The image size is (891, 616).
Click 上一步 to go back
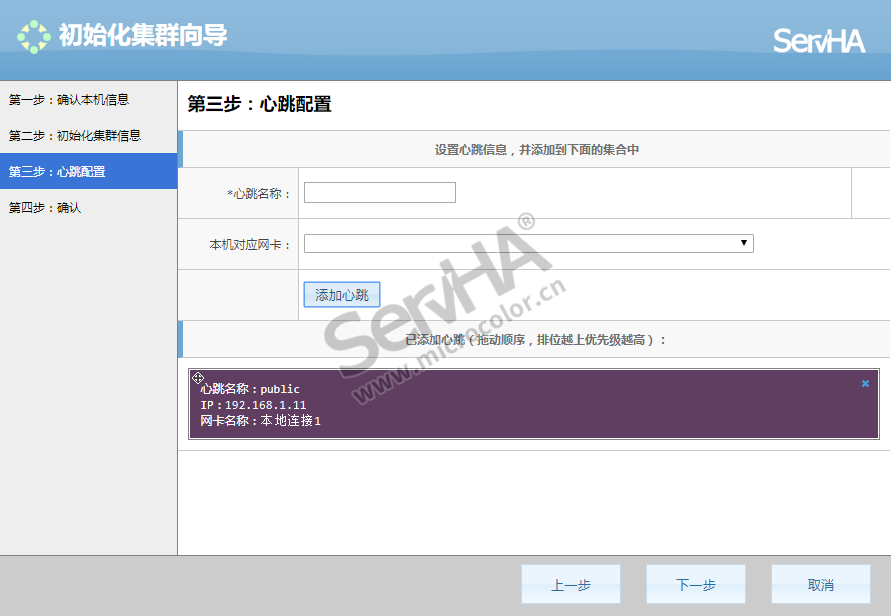point(570,585)
